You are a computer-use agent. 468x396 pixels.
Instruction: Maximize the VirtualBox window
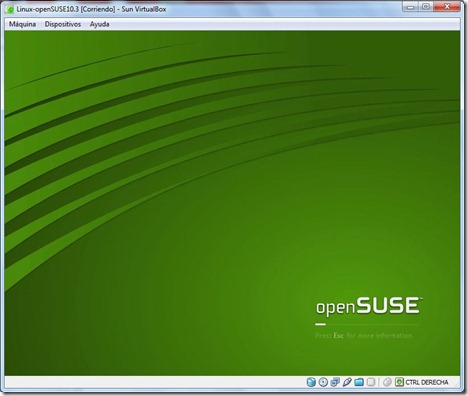[426, 7]
